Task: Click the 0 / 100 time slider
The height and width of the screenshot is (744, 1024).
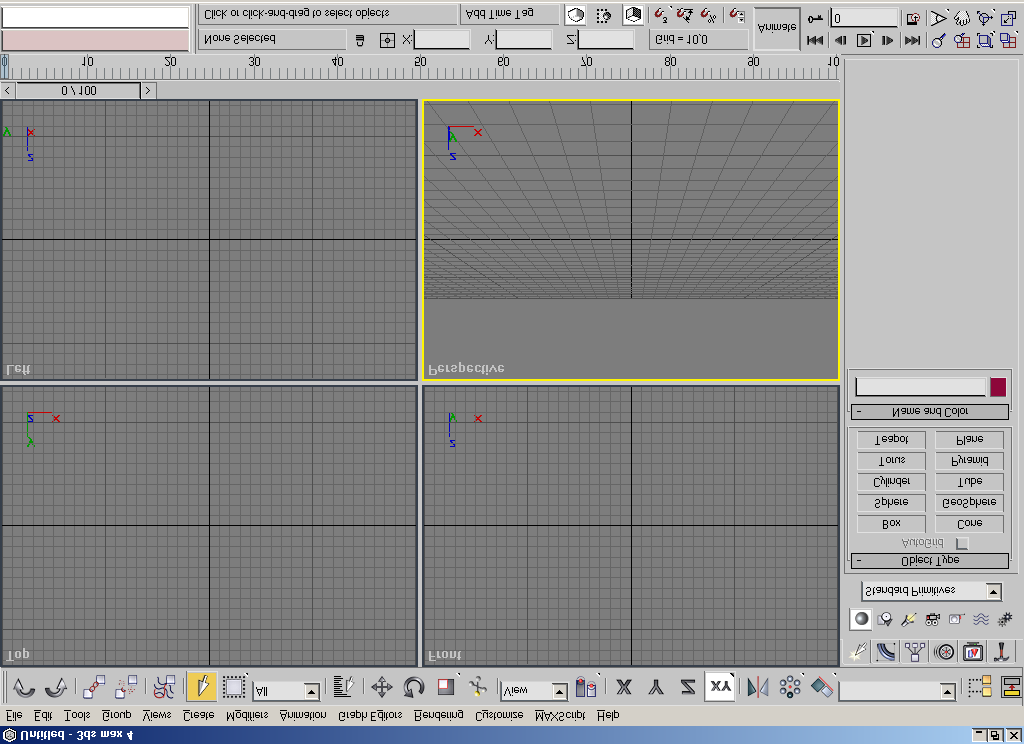Action: point(78,90)
